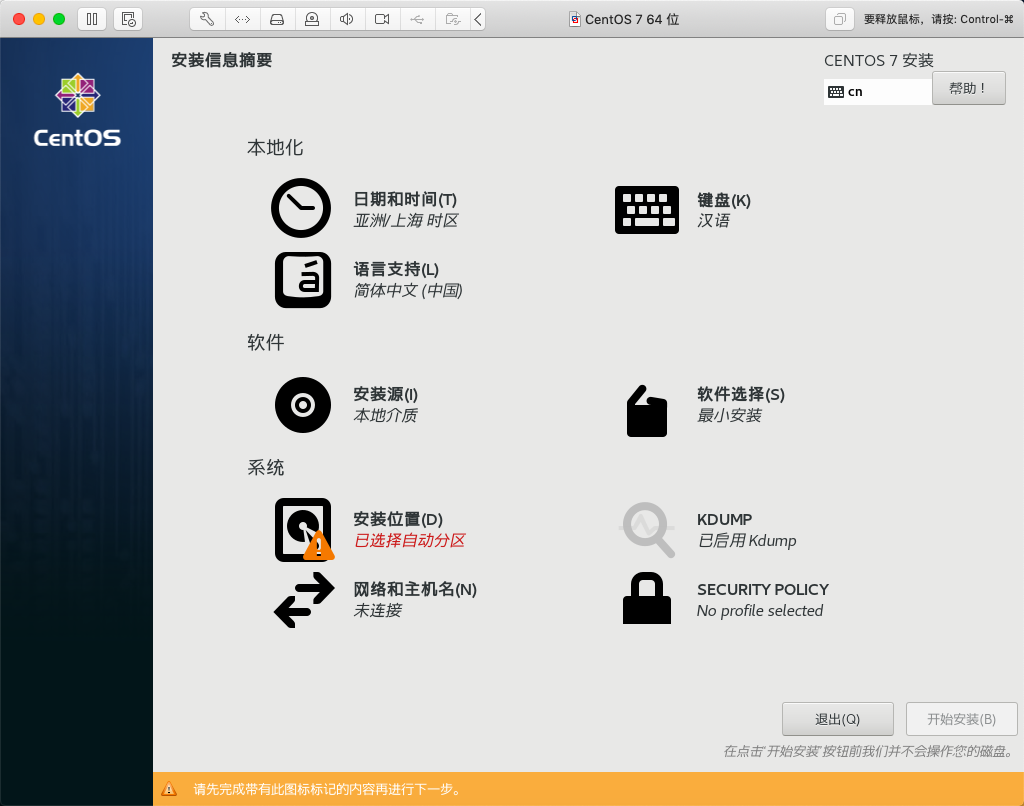Click the 开始安装(B) begin installation button
Image resolution: width=1024 pixels, height=806 pixels.
pos(961,719)
